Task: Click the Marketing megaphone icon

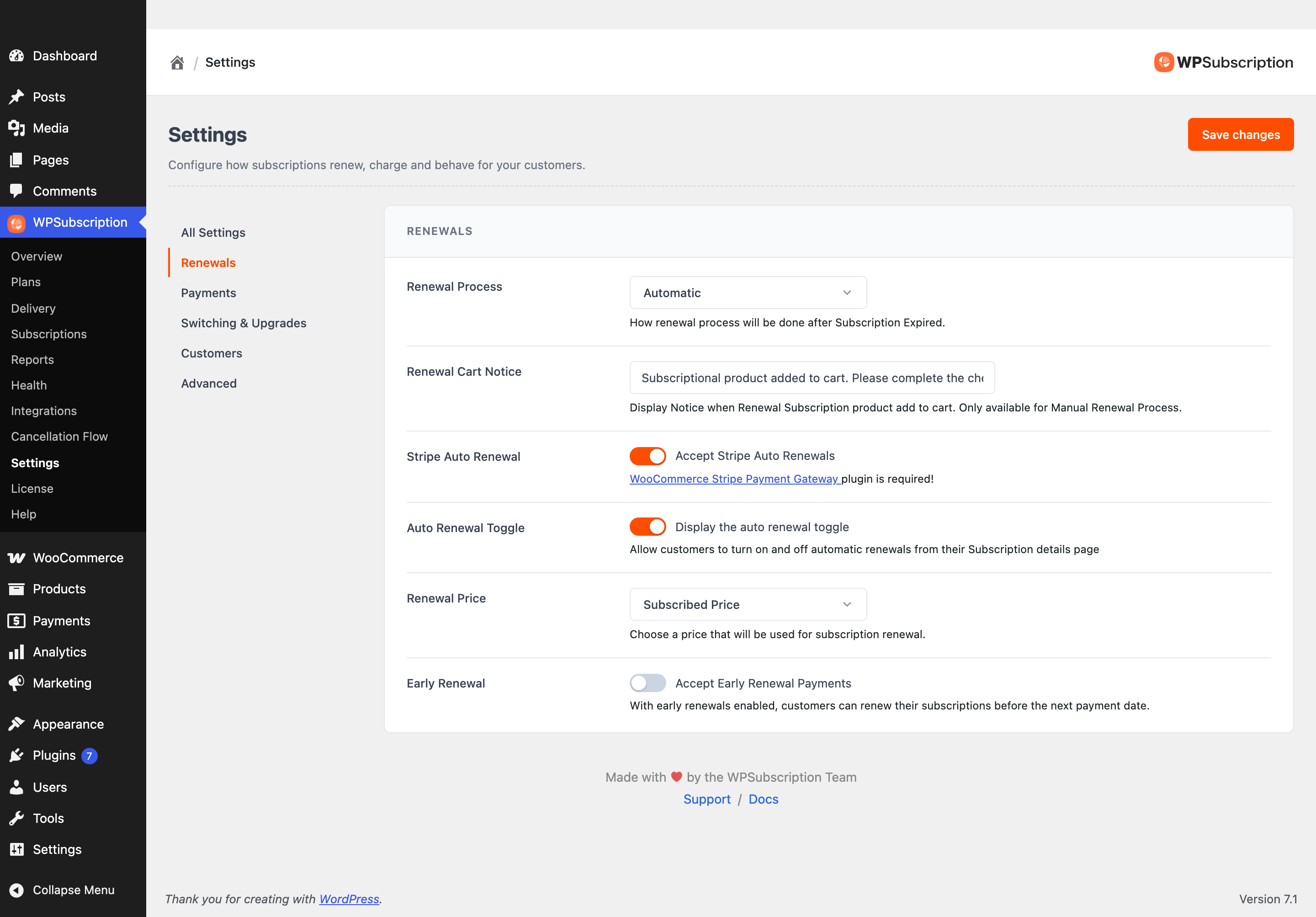Action: pos(16,683)
